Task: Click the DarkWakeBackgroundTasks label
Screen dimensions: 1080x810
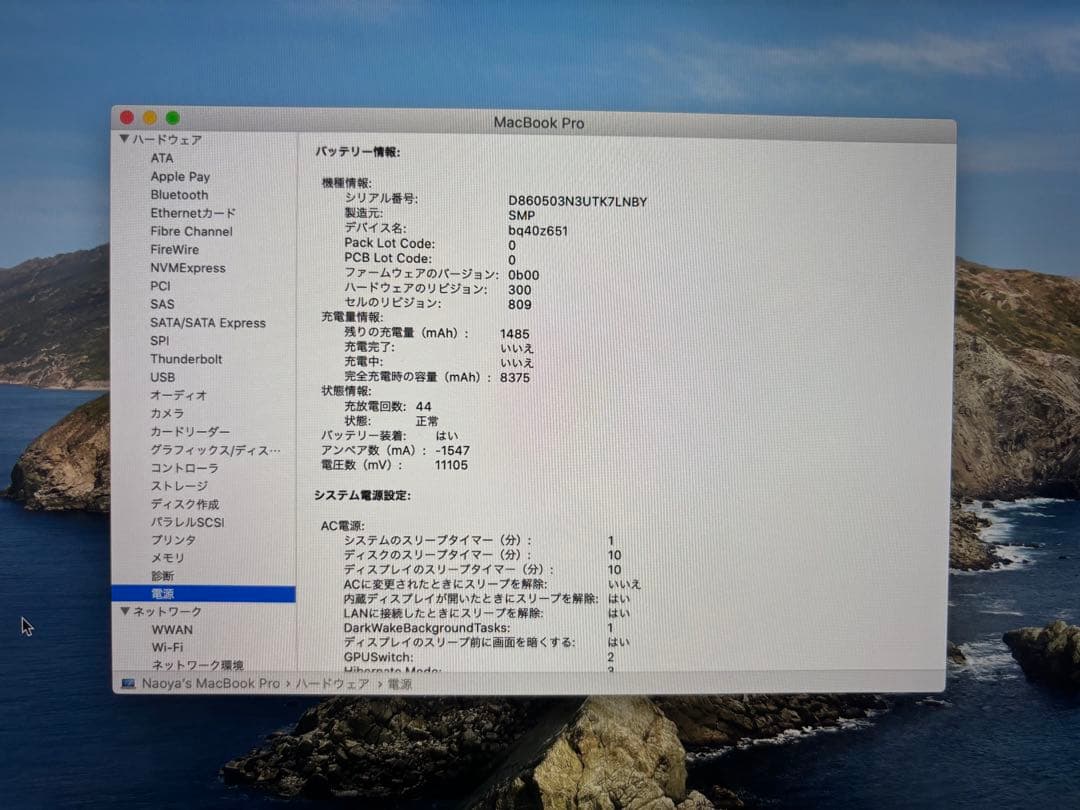Action: [426, 627]
